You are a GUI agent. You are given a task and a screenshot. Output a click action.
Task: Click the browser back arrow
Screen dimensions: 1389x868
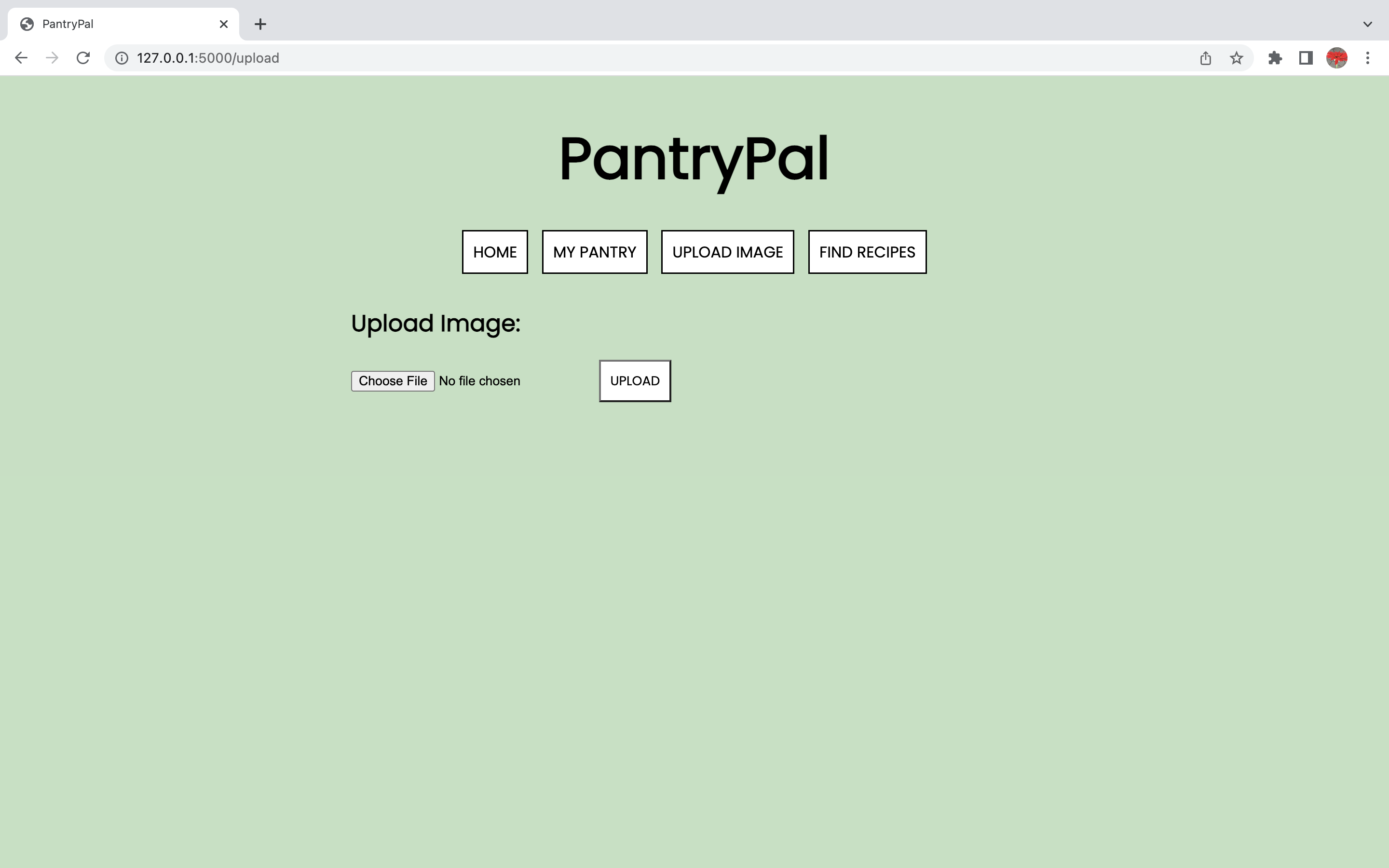(21, 58)
